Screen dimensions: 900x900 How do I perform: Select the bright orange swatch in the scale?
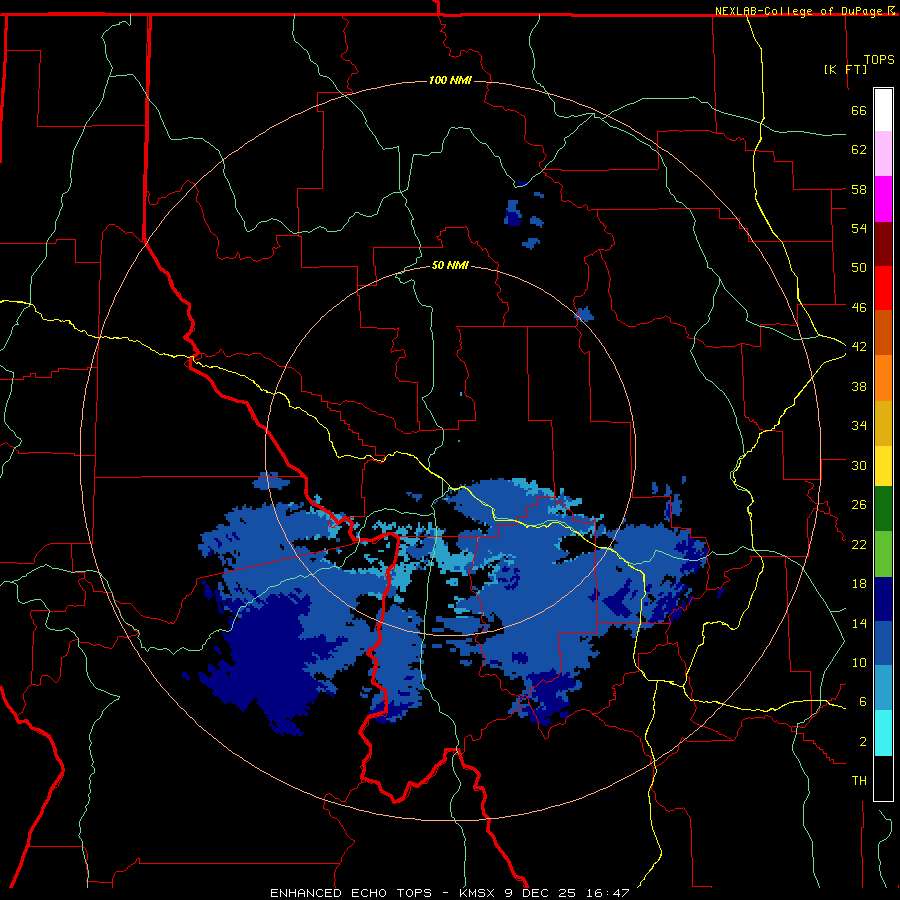883,378
